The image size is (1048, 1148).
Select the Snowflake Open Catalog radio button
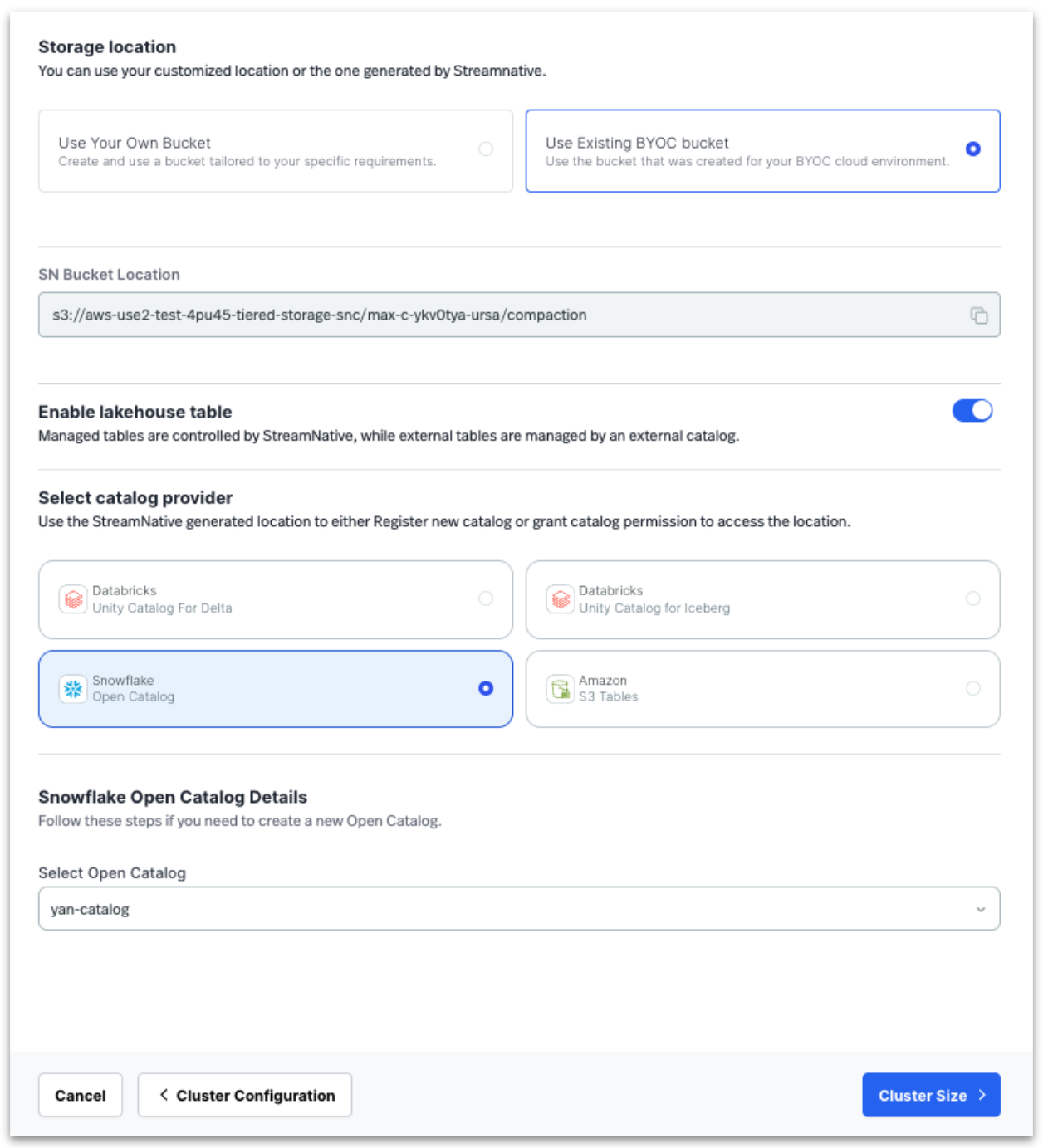tap(485, 689)
